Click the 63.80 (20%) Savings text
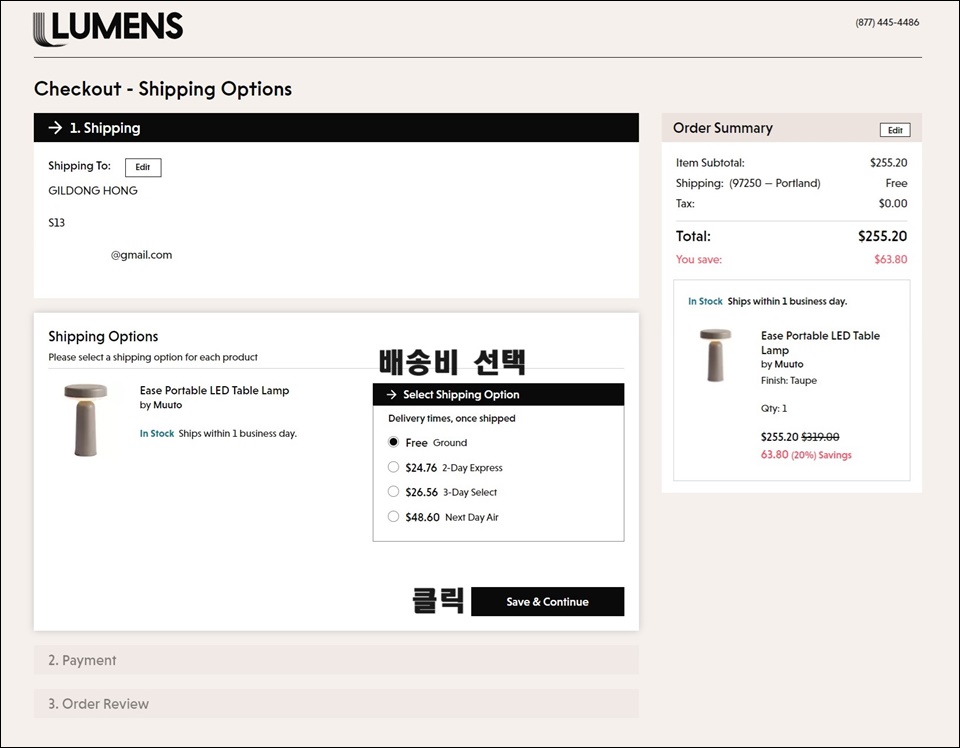This screenshot has width=960, height=748. tap(806, 455)
